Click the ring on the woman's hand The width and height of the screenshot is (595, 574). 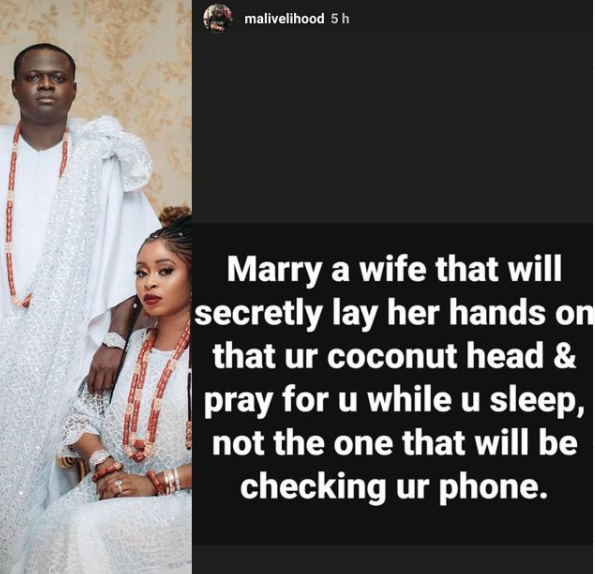119,485
